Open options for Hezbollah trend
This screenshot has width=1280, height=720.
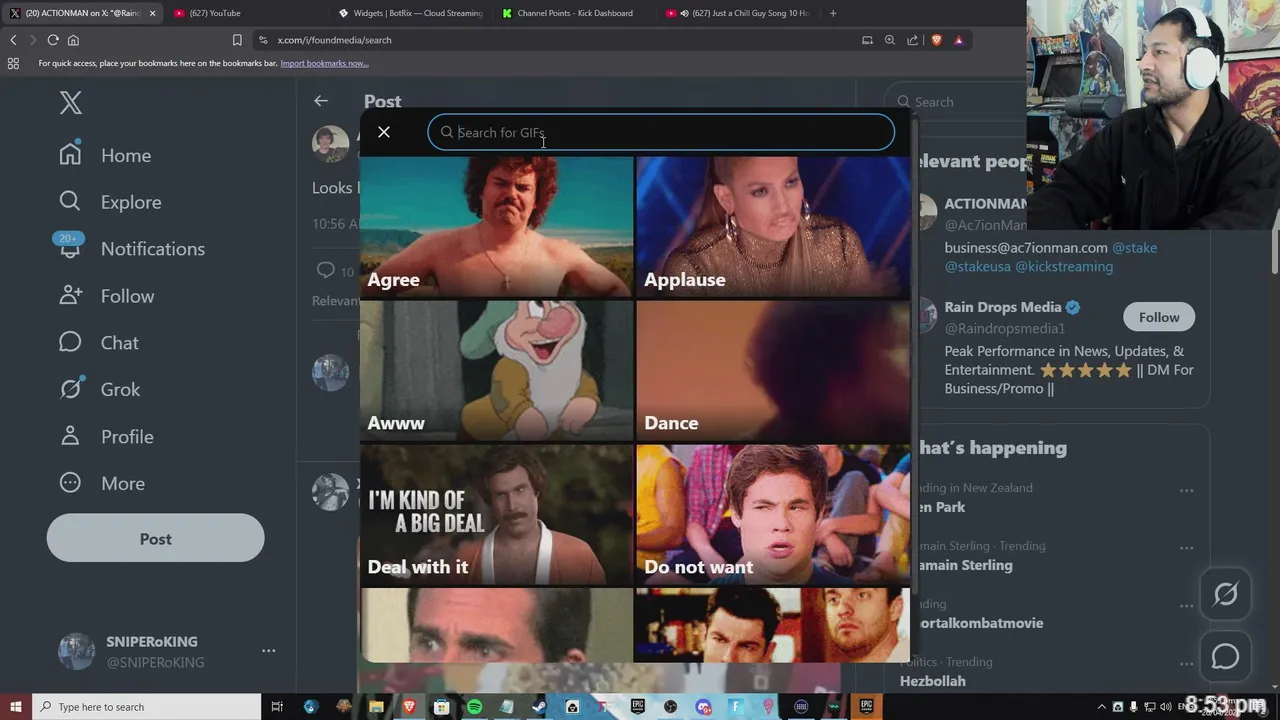[1186, 665]
